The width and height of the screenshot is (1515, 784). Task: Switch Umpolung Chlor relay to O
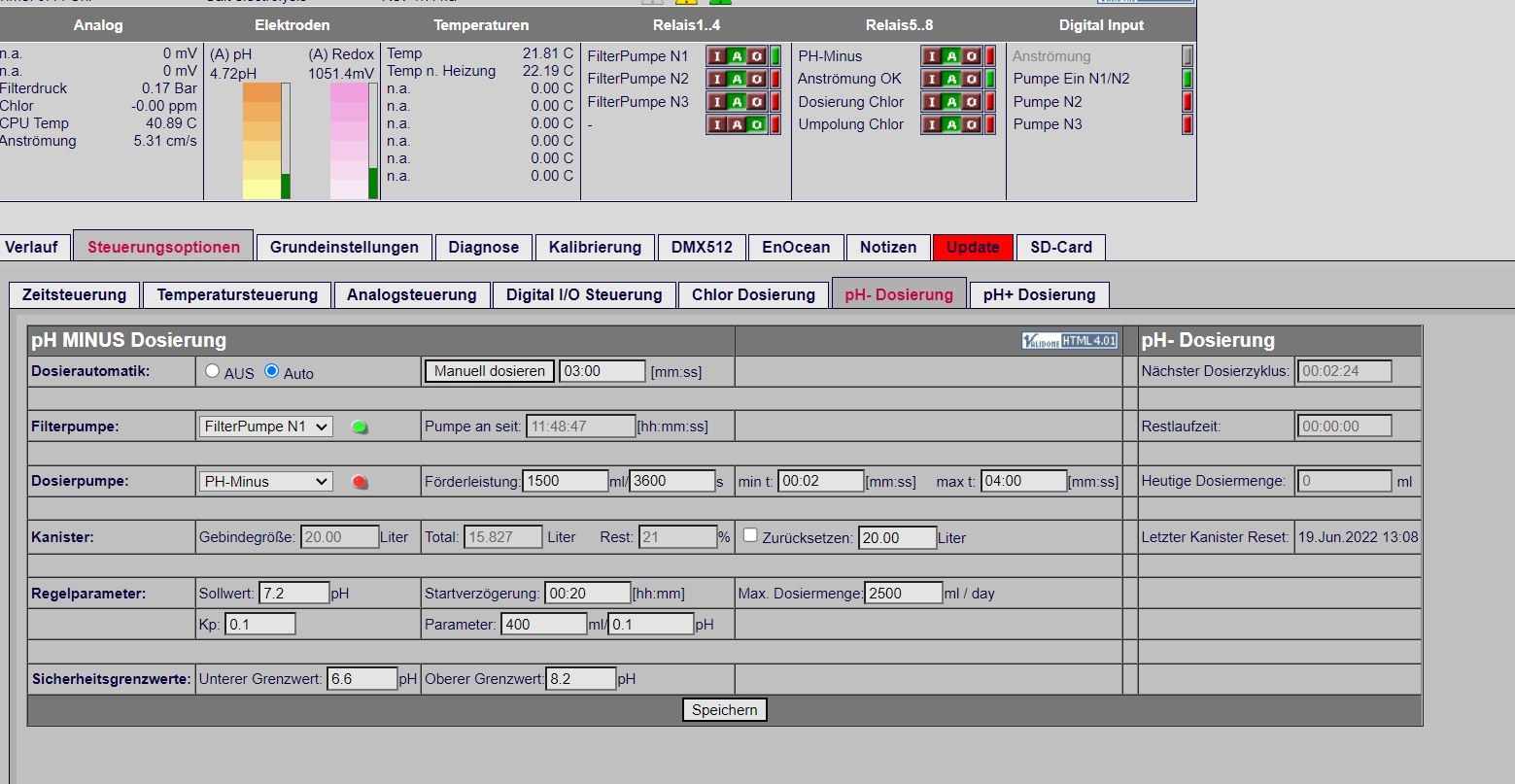972,124
